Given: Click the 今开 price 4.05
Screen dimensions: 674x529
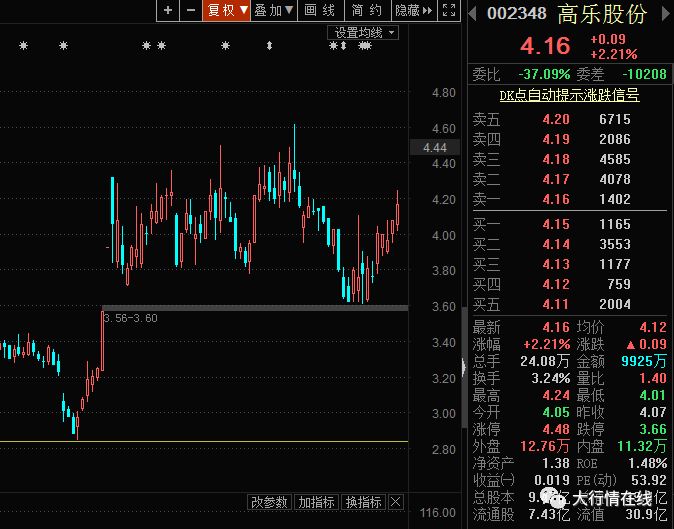Looking at the screenshot, I should [556, 413].
